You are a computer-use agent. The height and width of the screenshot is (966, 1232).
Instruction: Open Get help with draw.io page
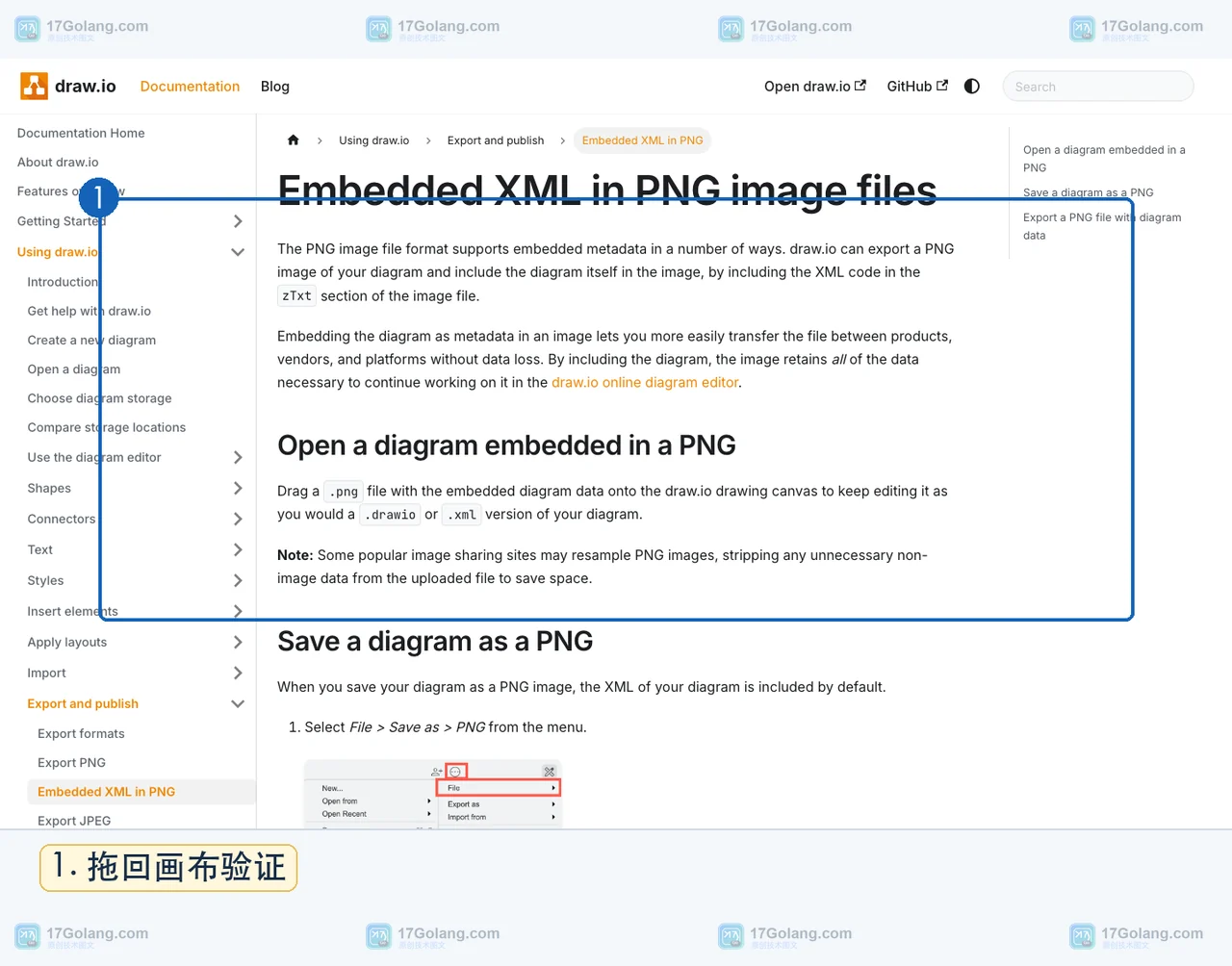tap(90, 311)
